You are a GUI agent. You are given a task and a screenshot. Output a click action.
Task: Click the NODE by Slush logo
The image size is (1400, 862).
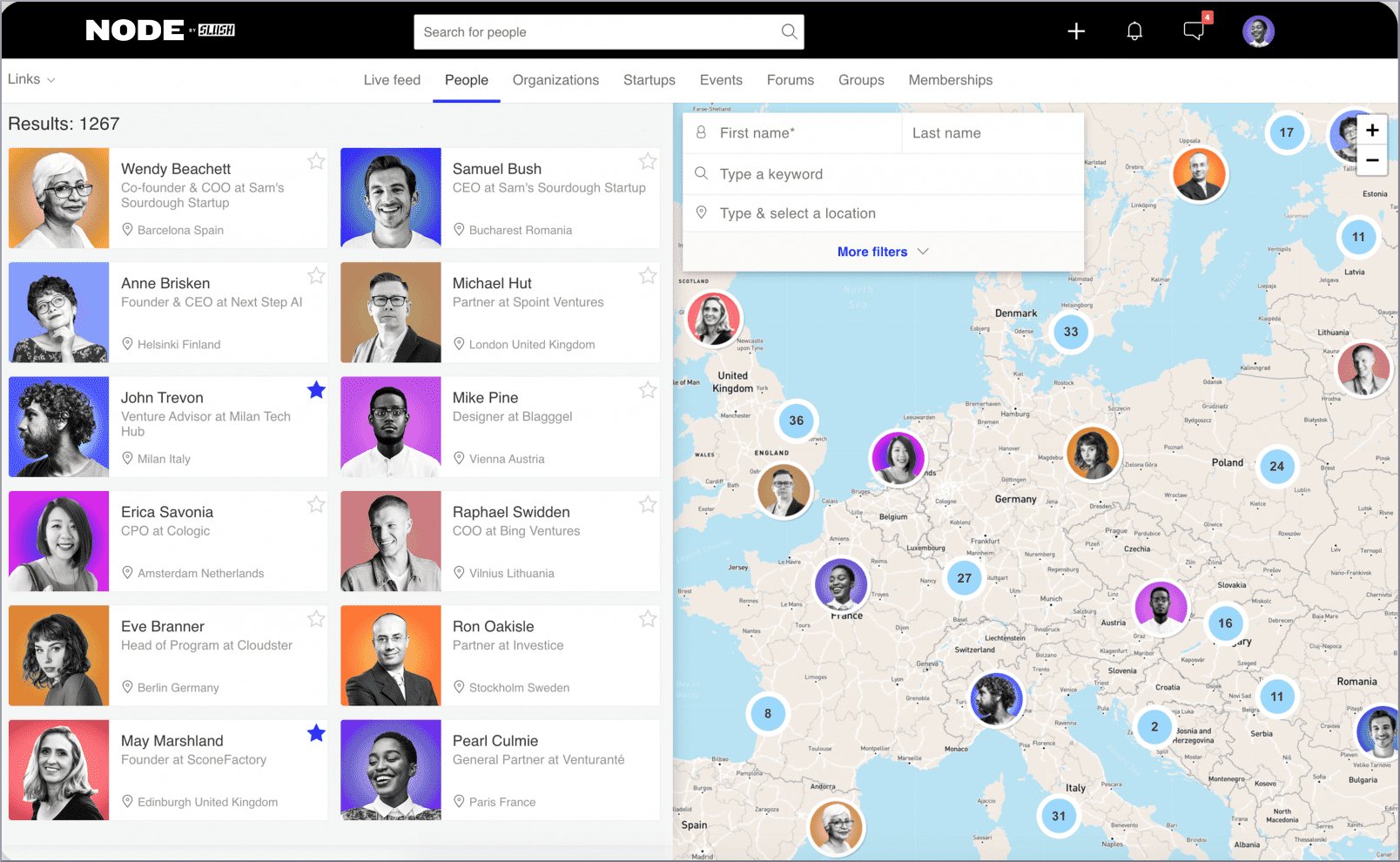coord(158,30)
